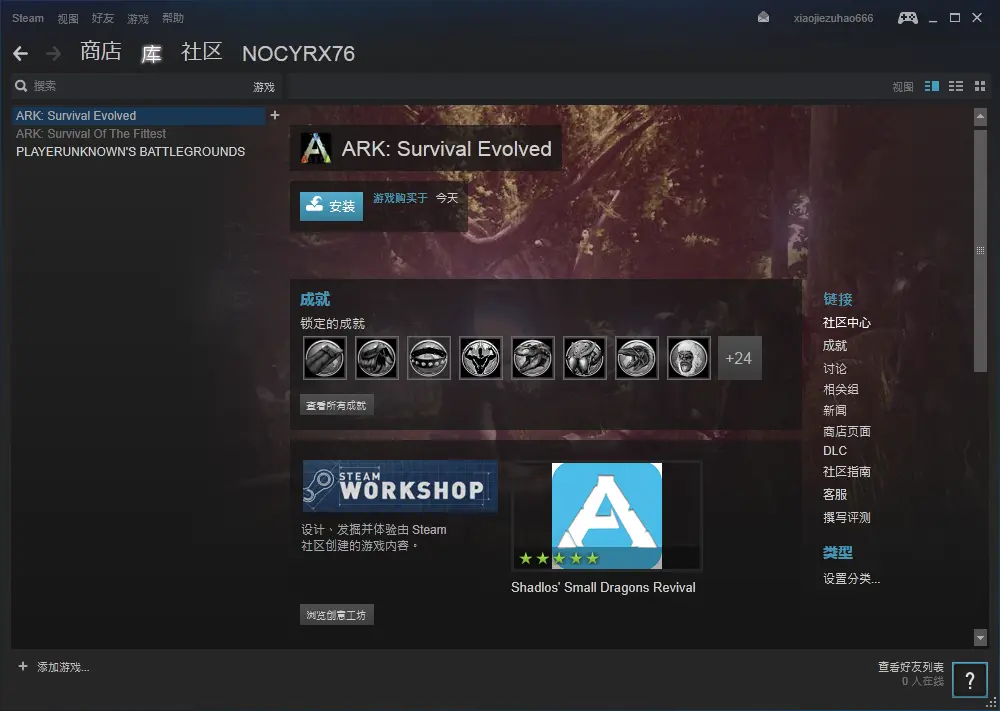The width and height of the screenshot is (1000, 711).
Task: Open the raptor head achievement icon
Action: pos(636,358)
